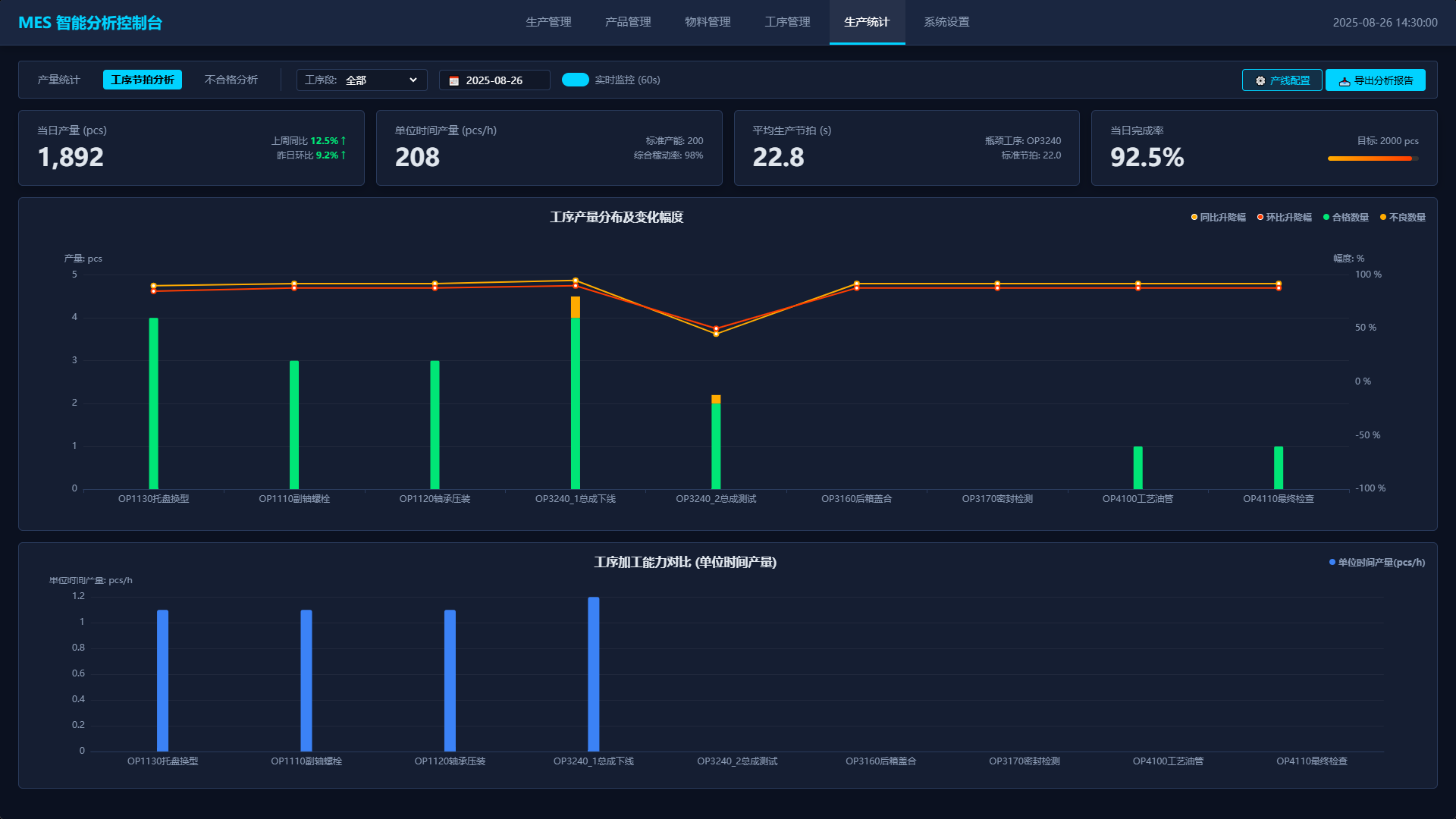Click the 工序段 dropdown chevron arrow
This screenshot has height=819, width=1456.
click(413, 80)
